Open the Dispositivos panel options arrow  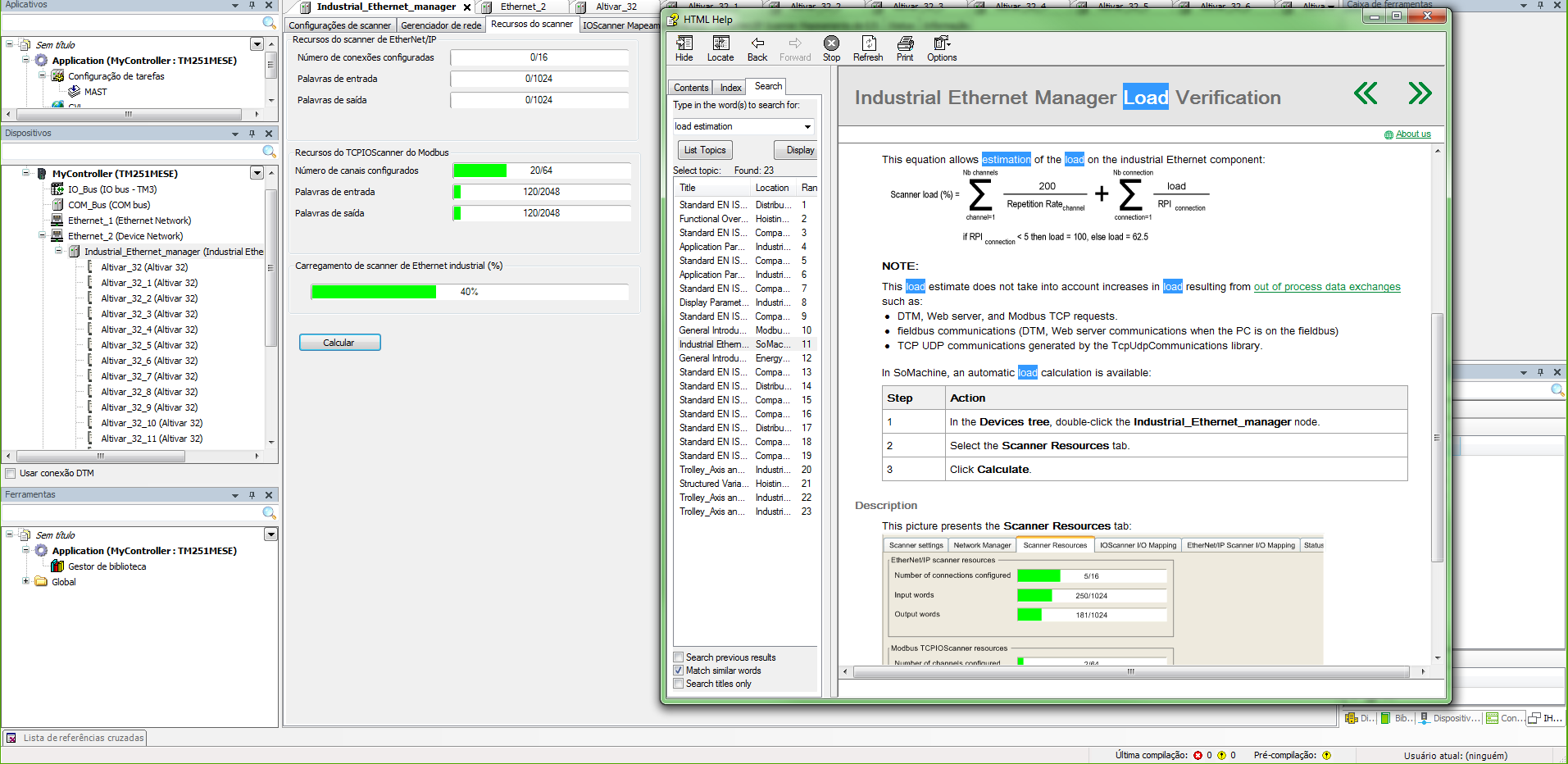(235, 134)
